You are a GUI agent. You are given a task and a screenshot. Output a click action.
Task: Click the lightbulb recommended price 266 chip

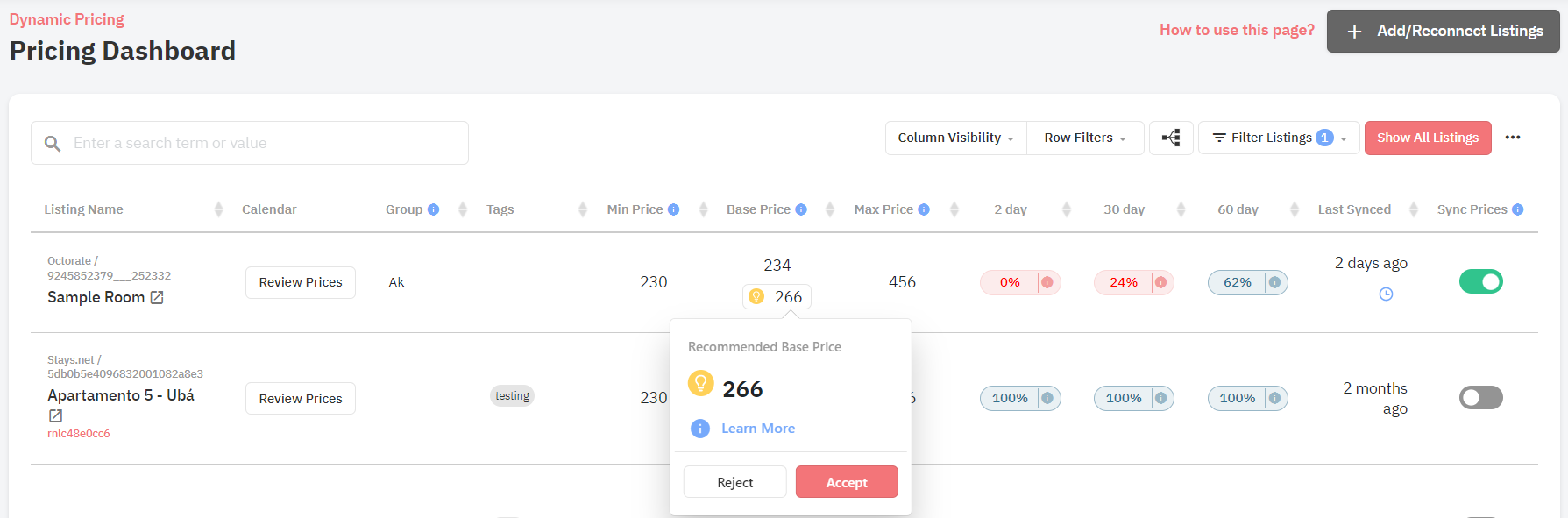[x=777, y=297]
